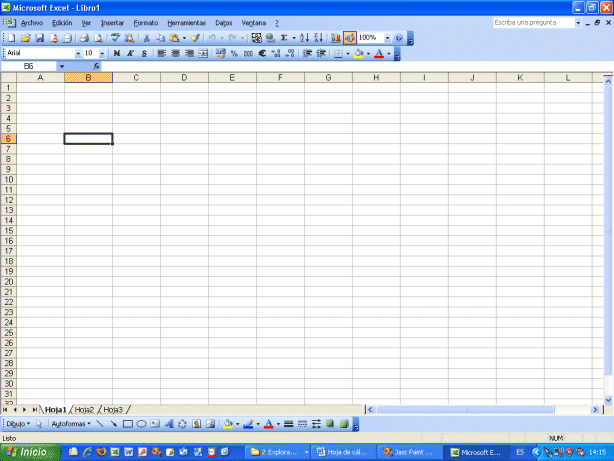Image resolution: width=614 pixels, height=461 pixels.
Task: Merge and center cells
Action: [x=203, y=54]
